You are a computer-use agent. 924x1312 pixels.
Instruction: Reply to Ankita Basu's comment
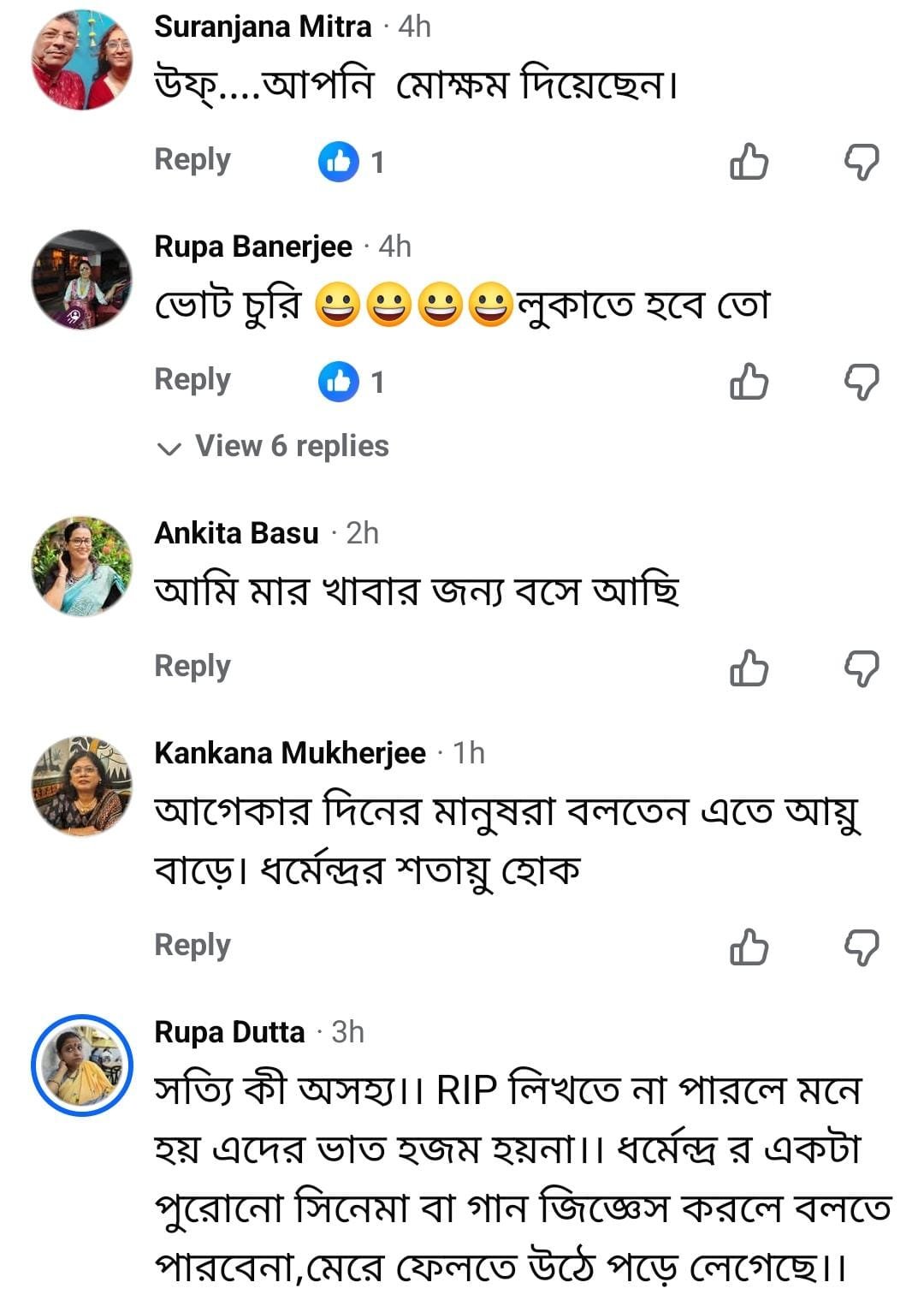[x=192, y=667]
